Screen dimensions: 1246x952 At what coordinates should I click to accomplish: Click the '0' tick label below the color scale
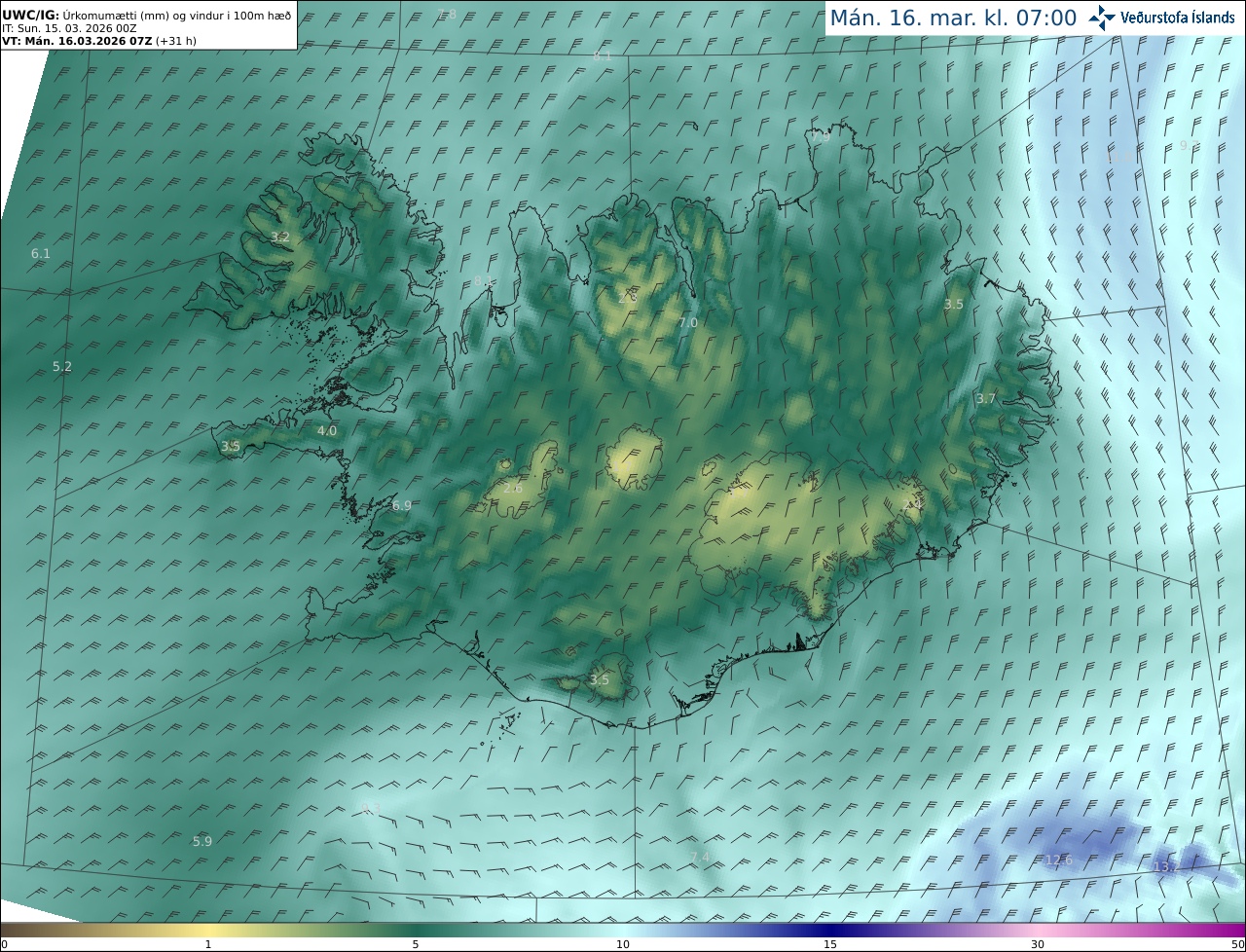click(4, 944)
